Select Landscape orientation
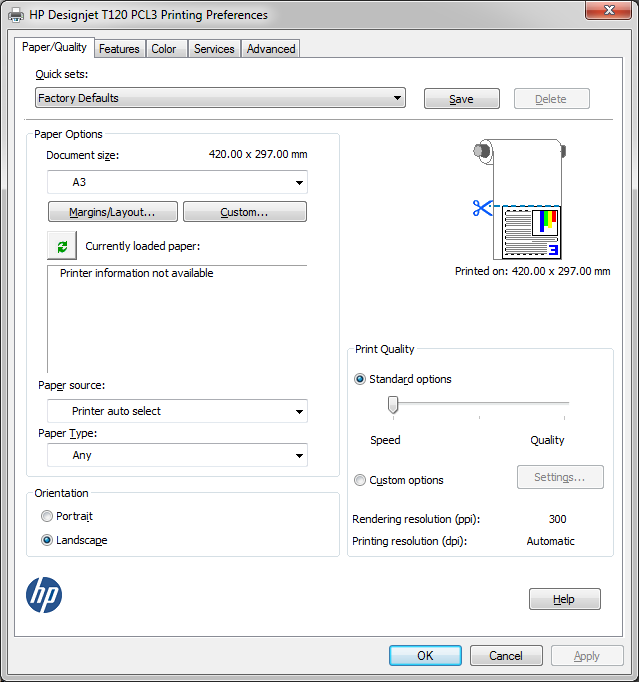Image resolution: width=639 pixels, height=682 pixels. click(47, 540)
